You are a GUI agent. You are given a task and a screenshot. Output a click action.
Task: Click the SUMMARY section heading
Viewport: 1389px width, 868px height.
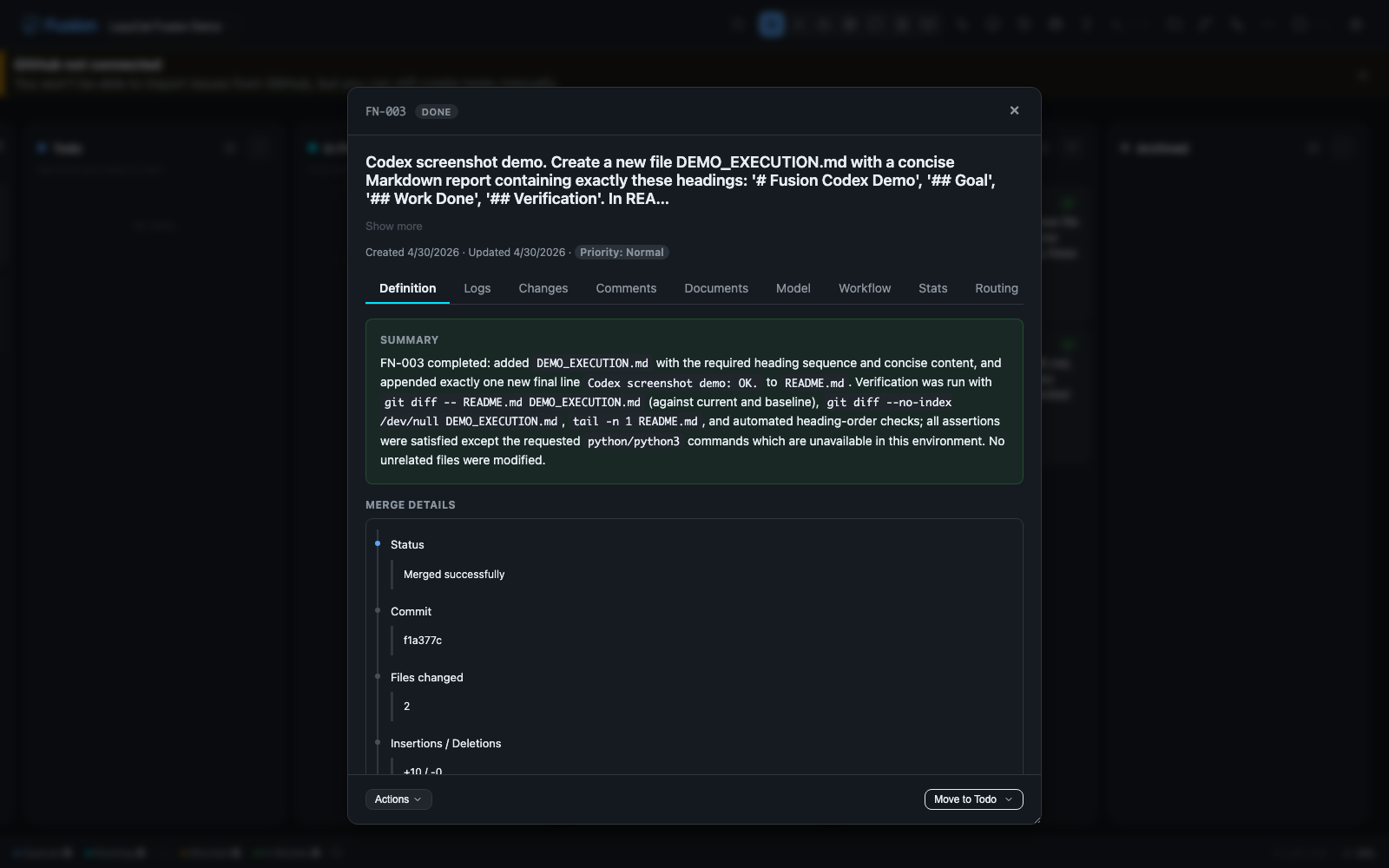[x=409, y=340]
